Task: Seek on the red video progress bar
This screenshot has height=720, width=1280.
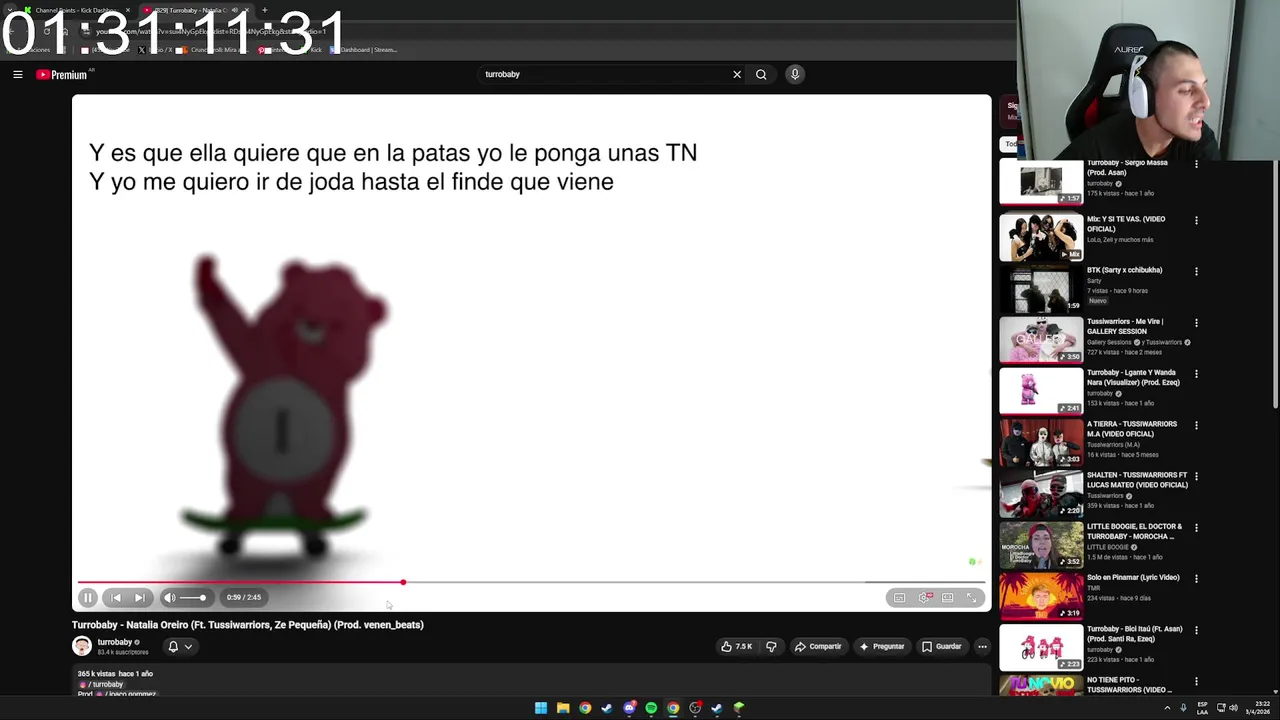Action: coord(531,582)
